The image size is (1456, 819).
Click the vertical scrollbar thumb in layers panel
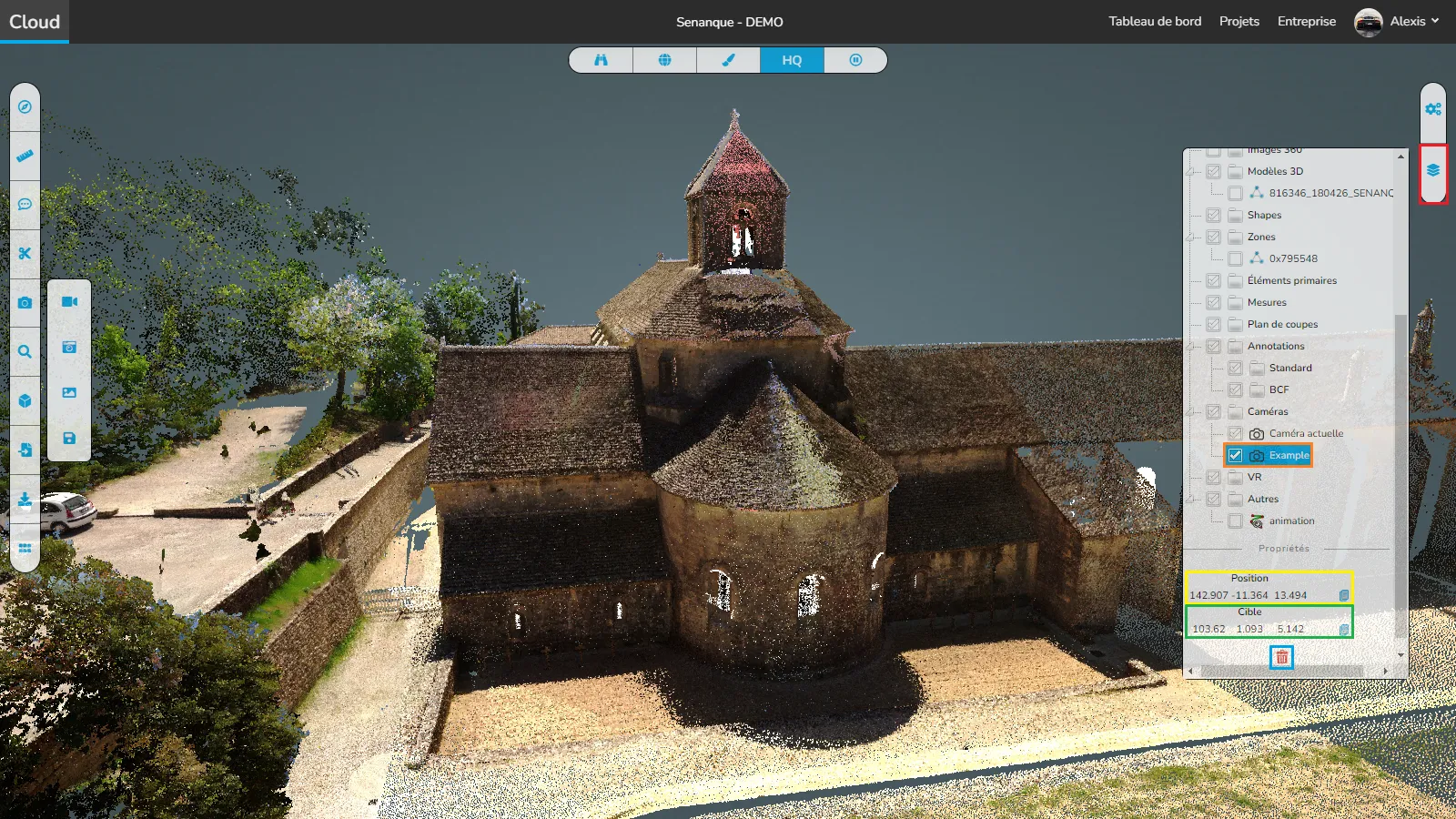click(x=1400, y=475)
